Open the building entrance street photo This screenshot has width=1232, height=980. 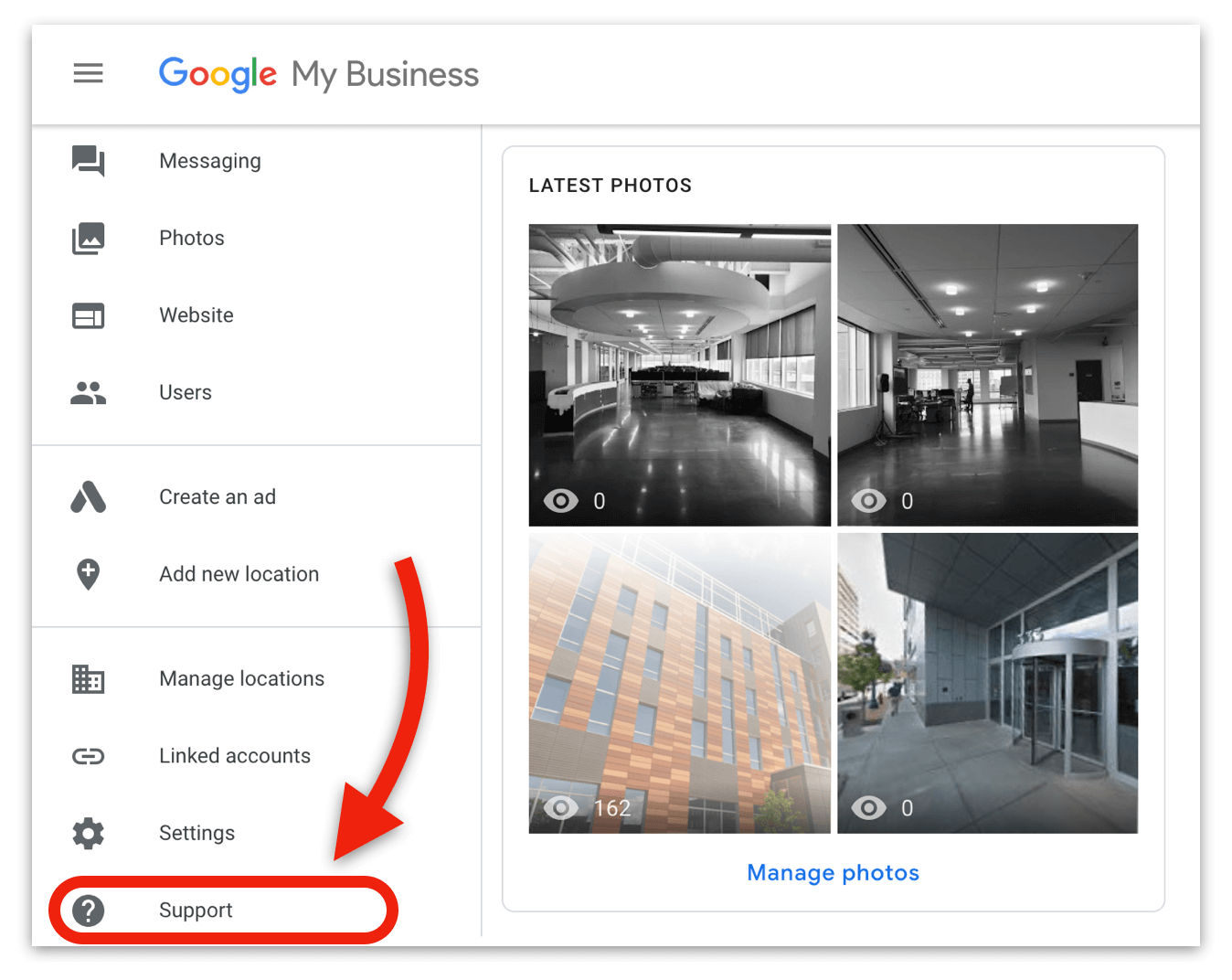pos(988,683)
